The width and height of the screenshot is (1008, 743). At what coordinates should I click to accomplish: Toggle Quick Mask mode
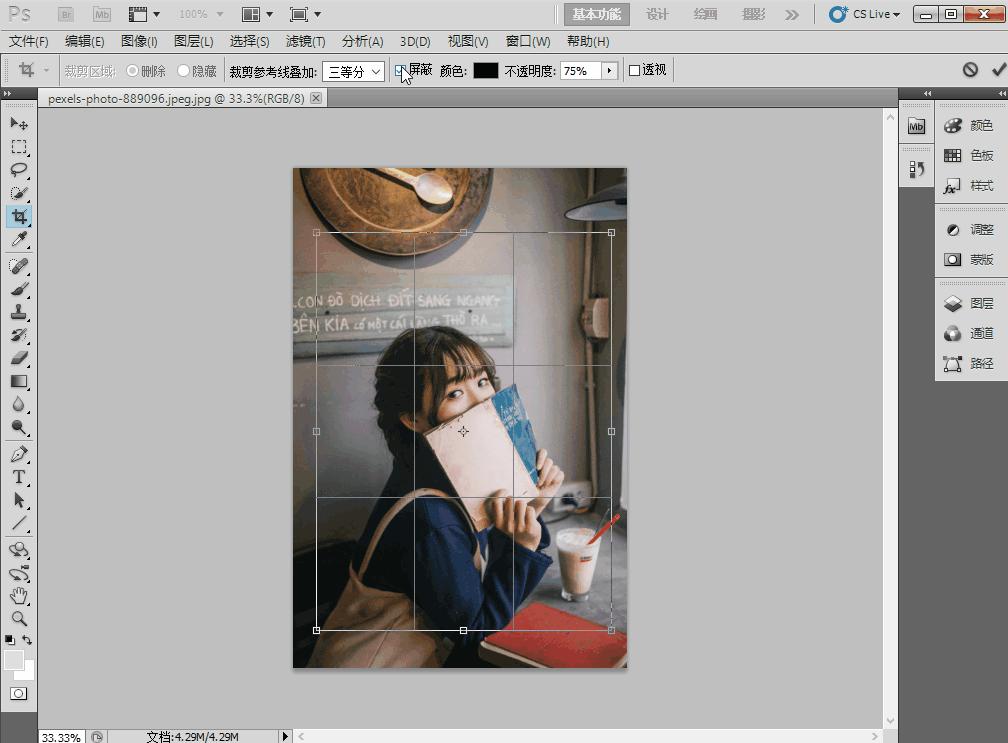coord(19,694)
